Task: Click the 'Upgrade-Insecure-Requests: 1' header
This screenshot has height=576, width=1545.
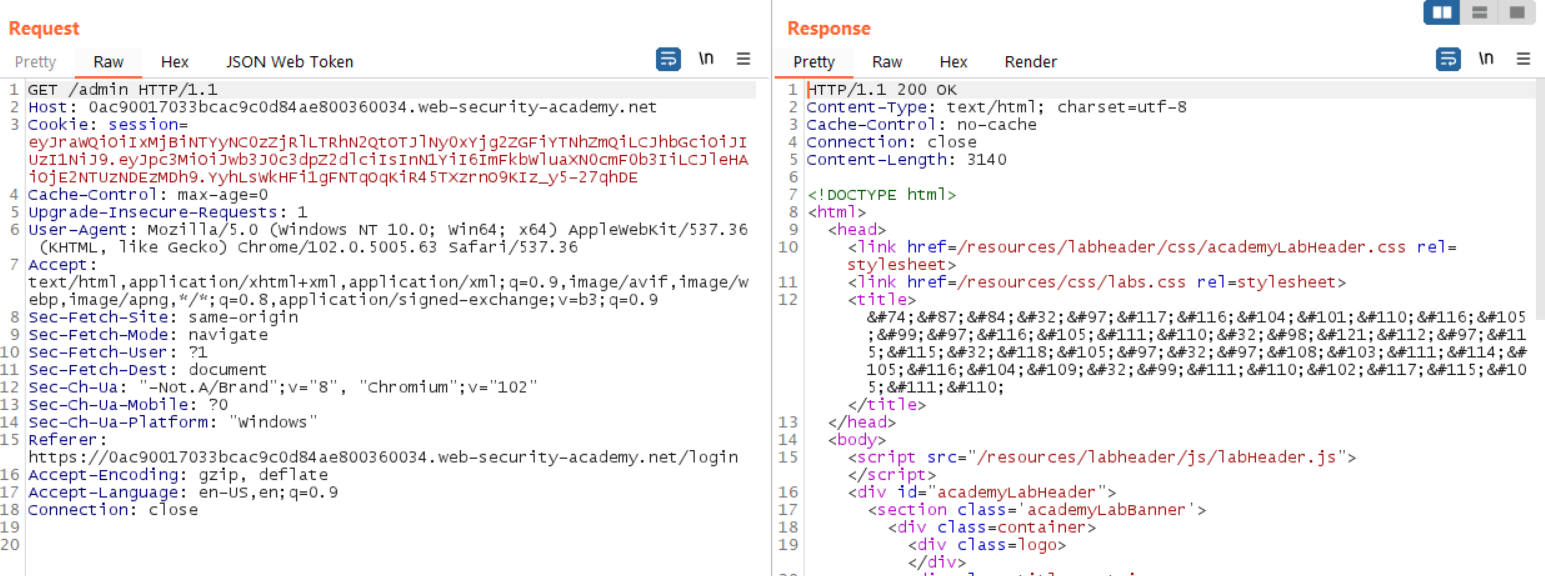Action: coord(167,212)
